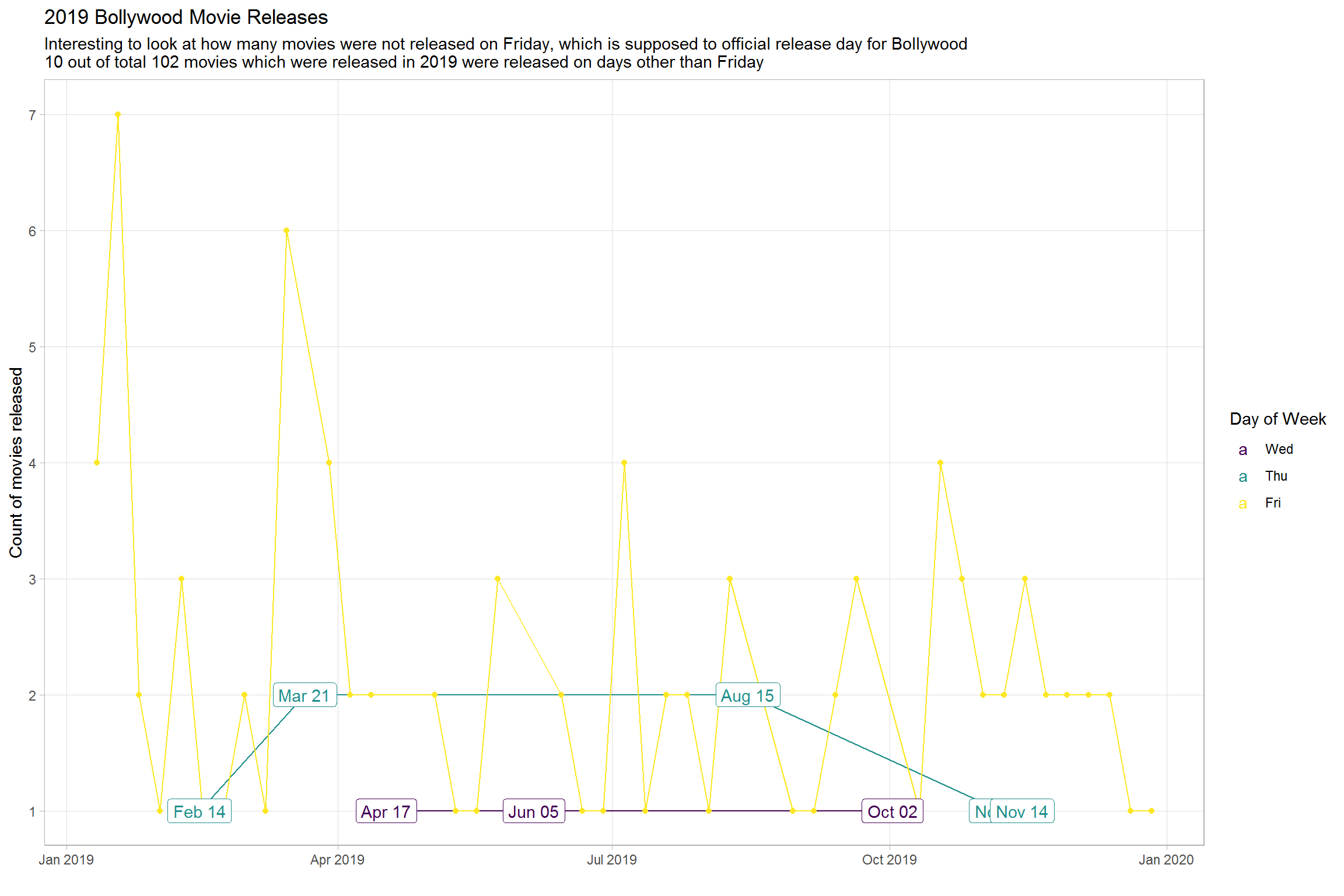This screenshot has width=1344, height=896.
Task: Click the Day of Week legend title
Action: click(1278, 419)
